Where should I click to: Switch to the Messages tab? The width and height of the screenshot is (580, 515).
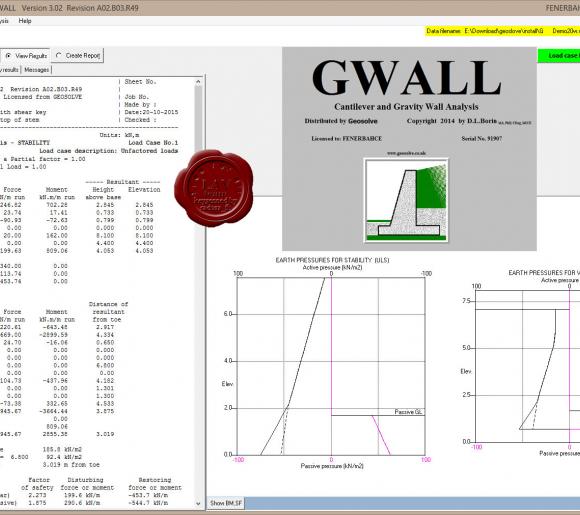(x=36, y=70)
